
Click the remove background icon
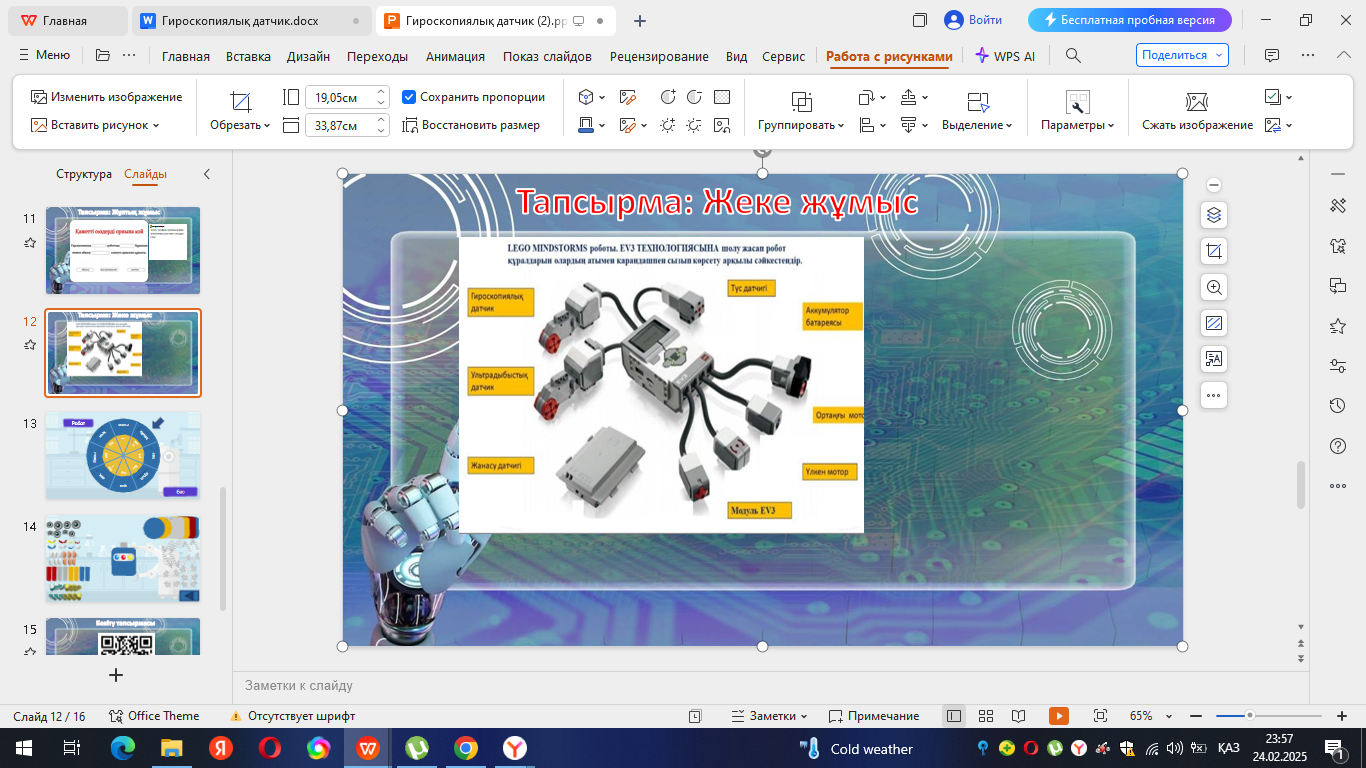pos(628,97)
